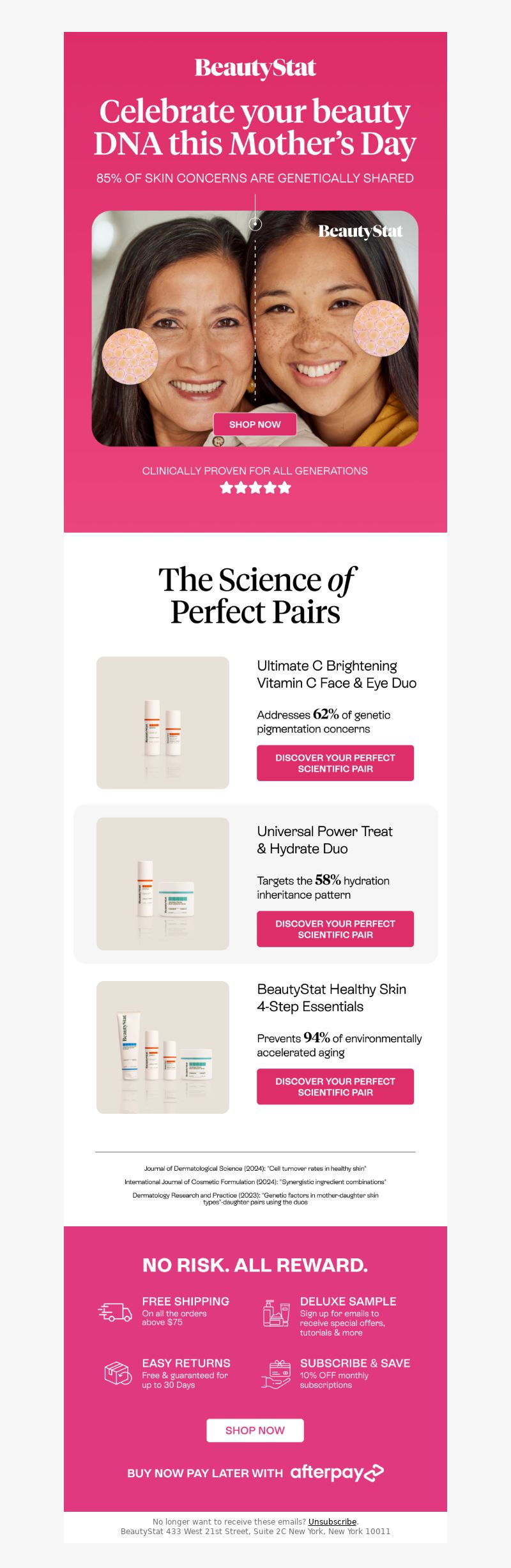Click the five-star rating row
The width and height of the screenshot is (511, 1568).
(x=256, y=488)
